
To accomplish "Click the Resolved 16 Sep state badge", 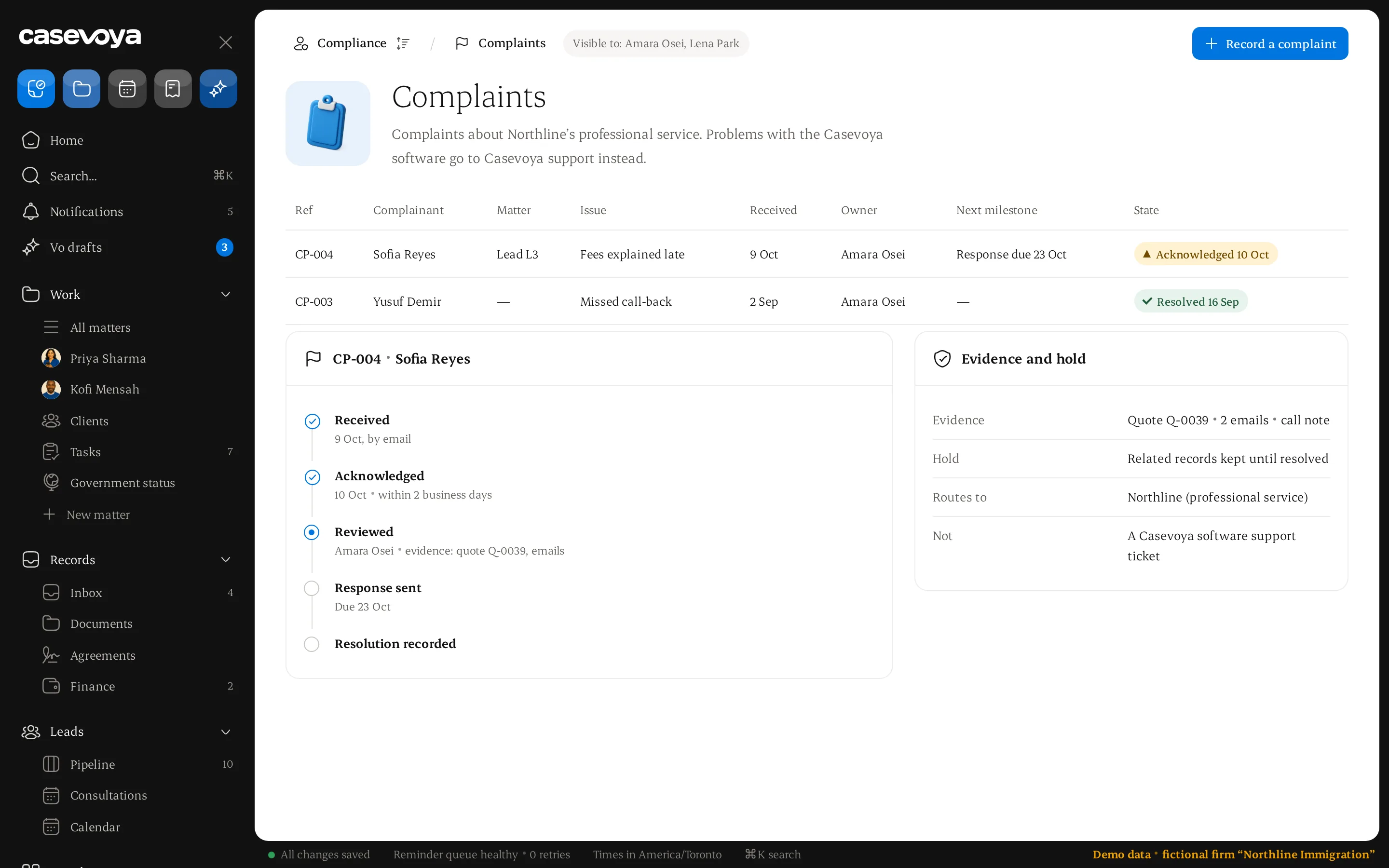I will (x=1190, y=301).
